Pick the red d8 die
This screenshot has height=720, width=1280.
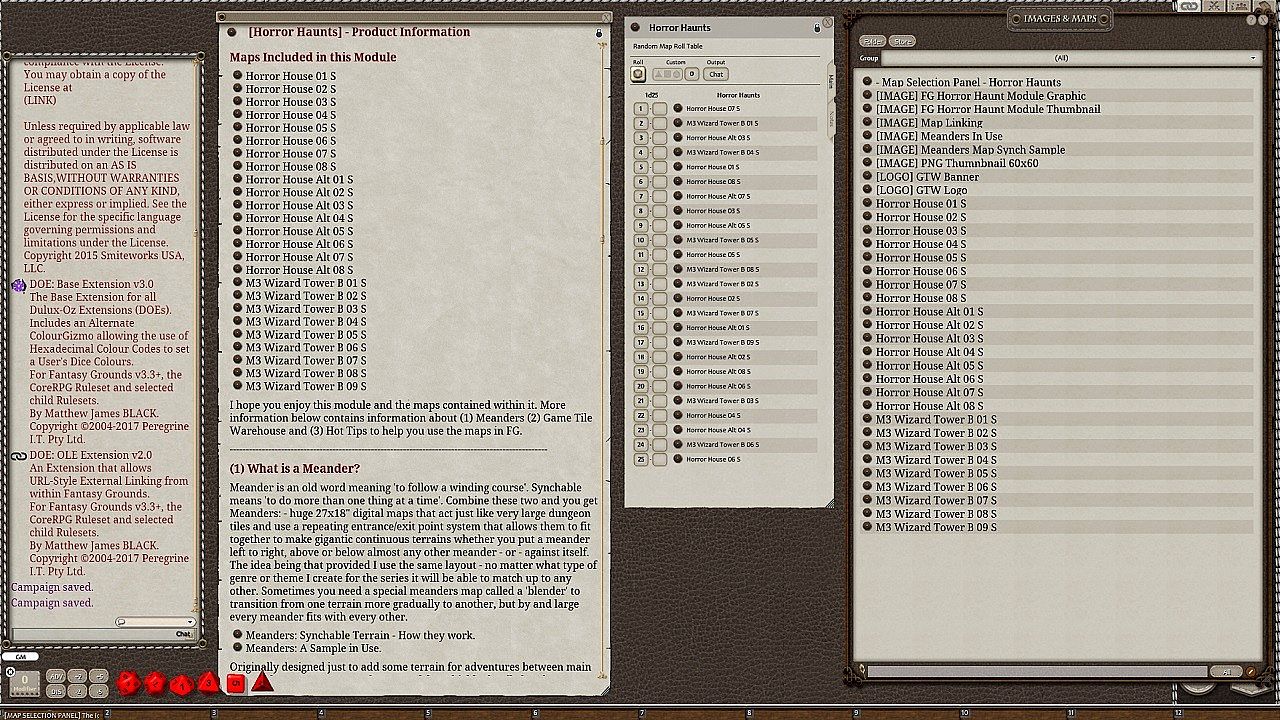pos(208,683)
